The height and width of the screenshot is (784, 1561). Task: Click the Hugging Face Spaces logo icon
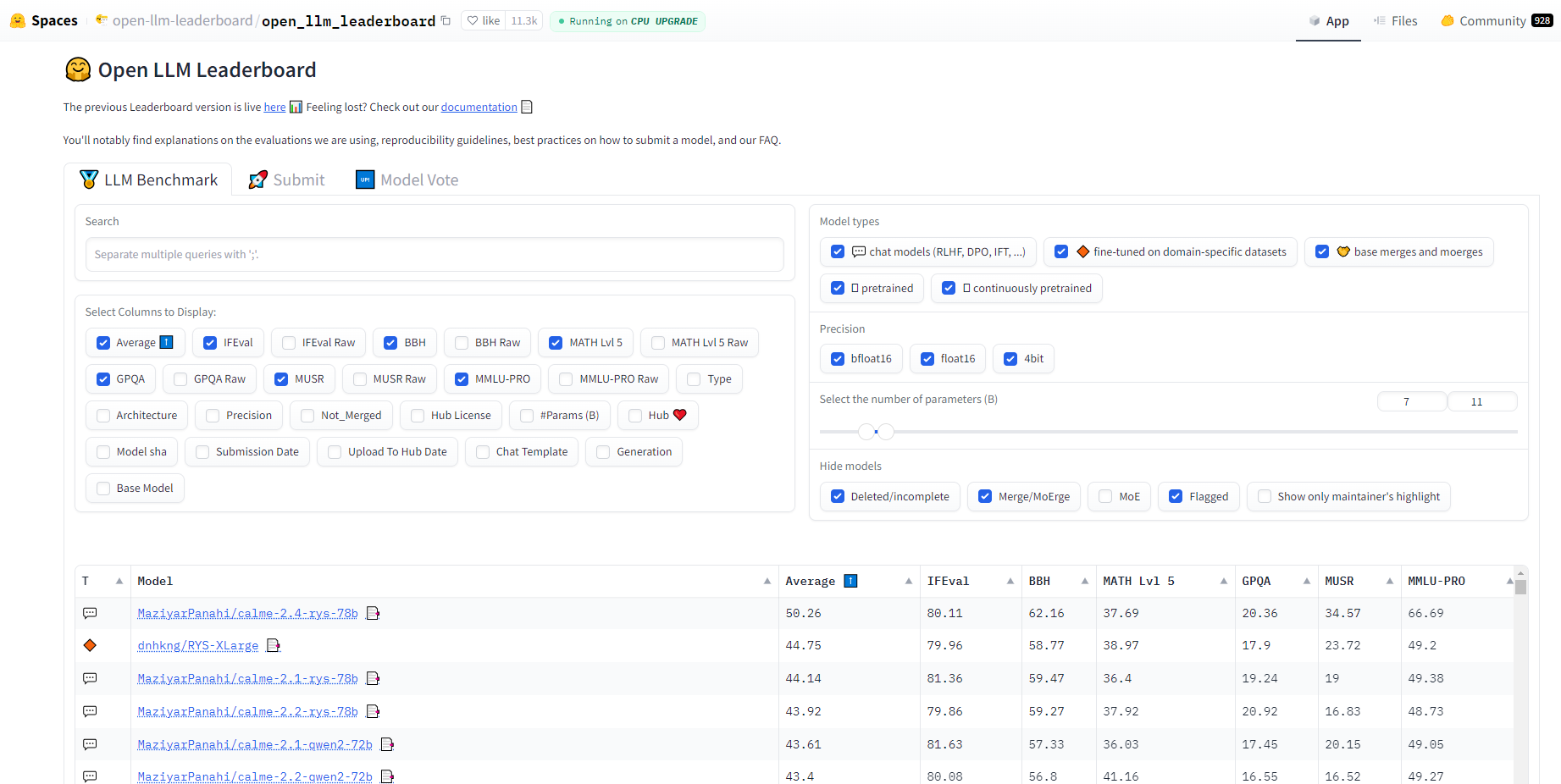[x=18, y=20]
